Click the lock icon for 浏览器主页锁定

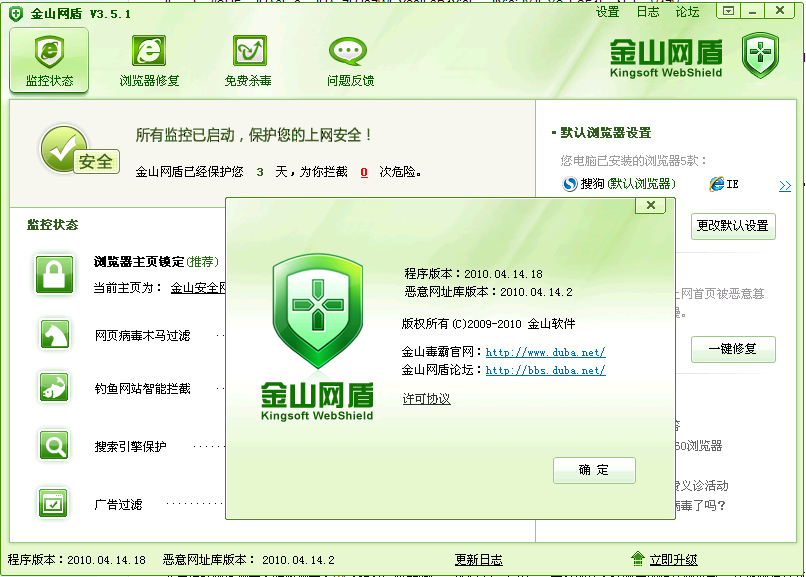pos(54,274)
